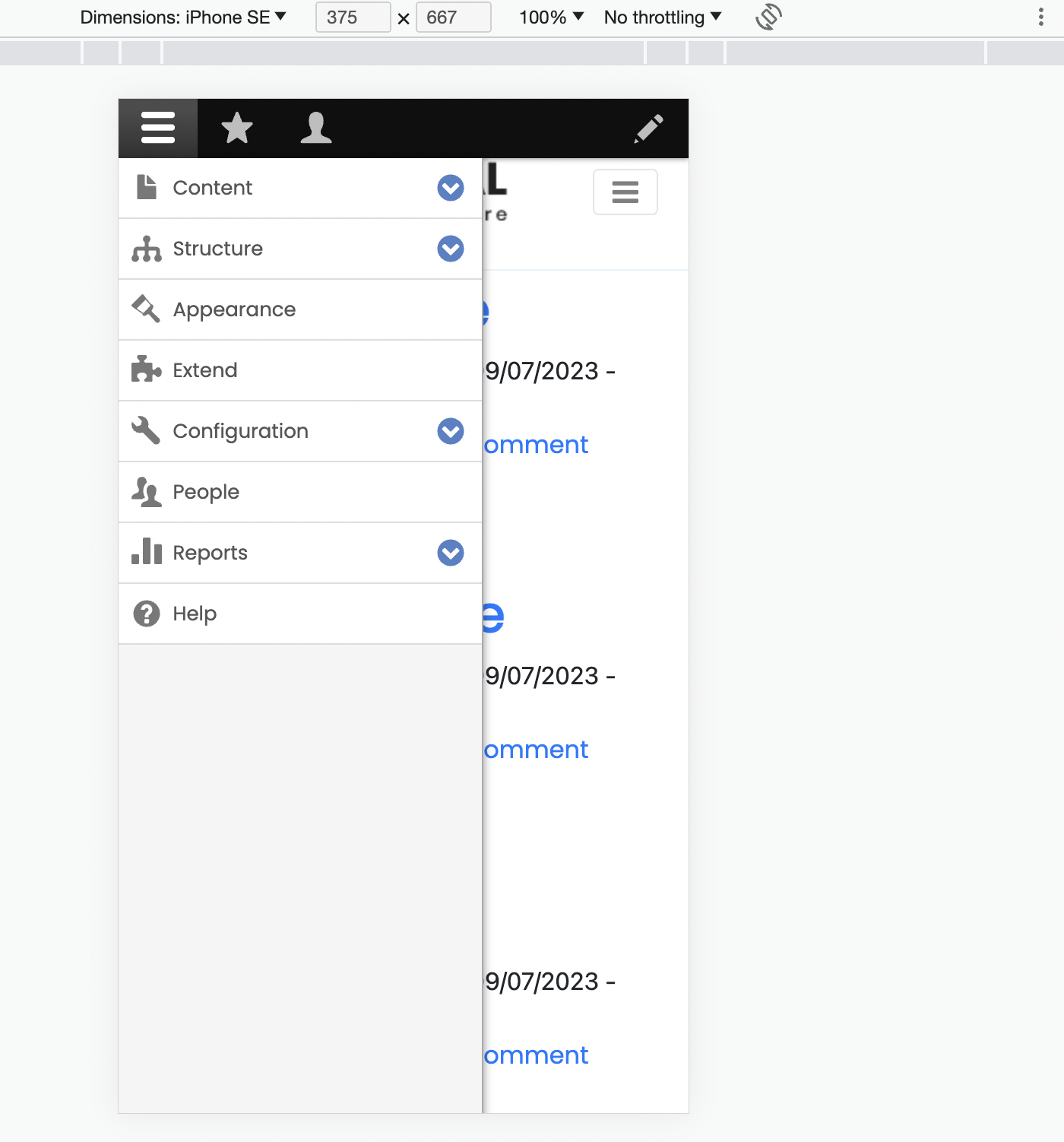The image size is (1064, 1142).
Task: Click the pencil edit icon
Action: (x=648, y=129)
